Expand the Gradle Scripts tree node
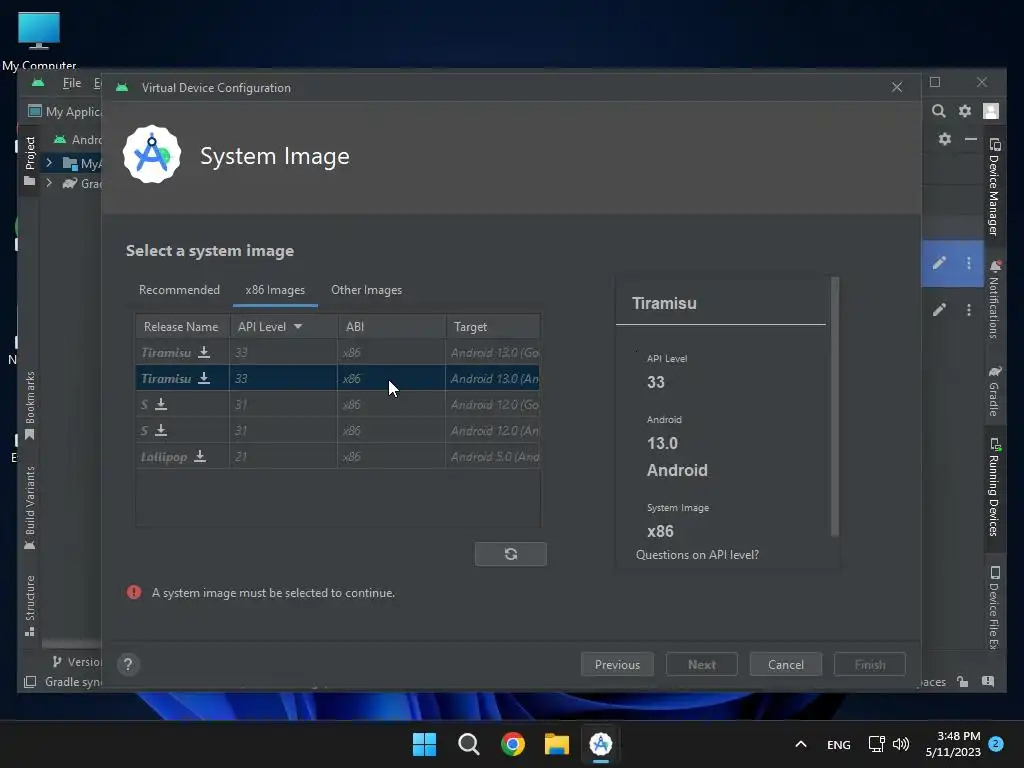Image resolution: width=1024 pixels, height=768 pixels. (x=49, y=184)
